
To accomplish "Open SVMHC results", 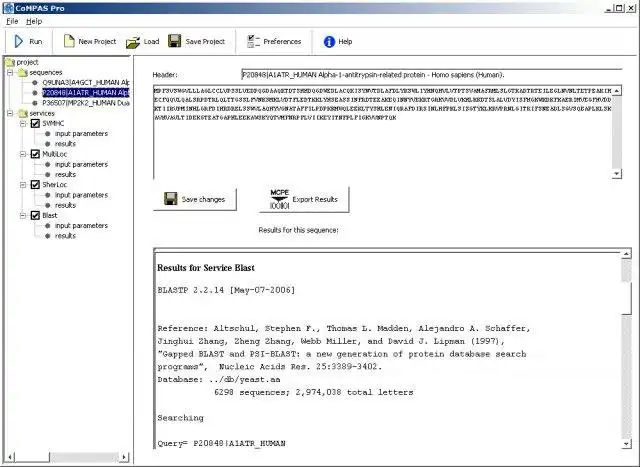I will pyautogui.click(x=65, y=144).
